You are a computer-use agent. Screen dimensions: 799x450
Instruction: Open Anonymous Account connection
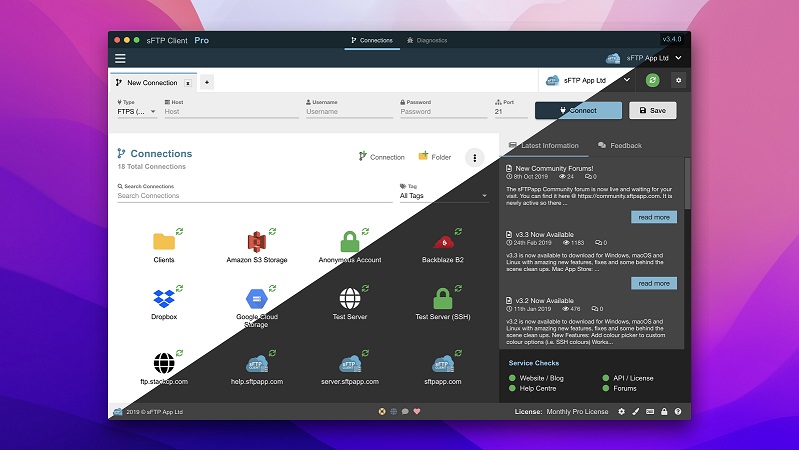[x=350, y=247]
